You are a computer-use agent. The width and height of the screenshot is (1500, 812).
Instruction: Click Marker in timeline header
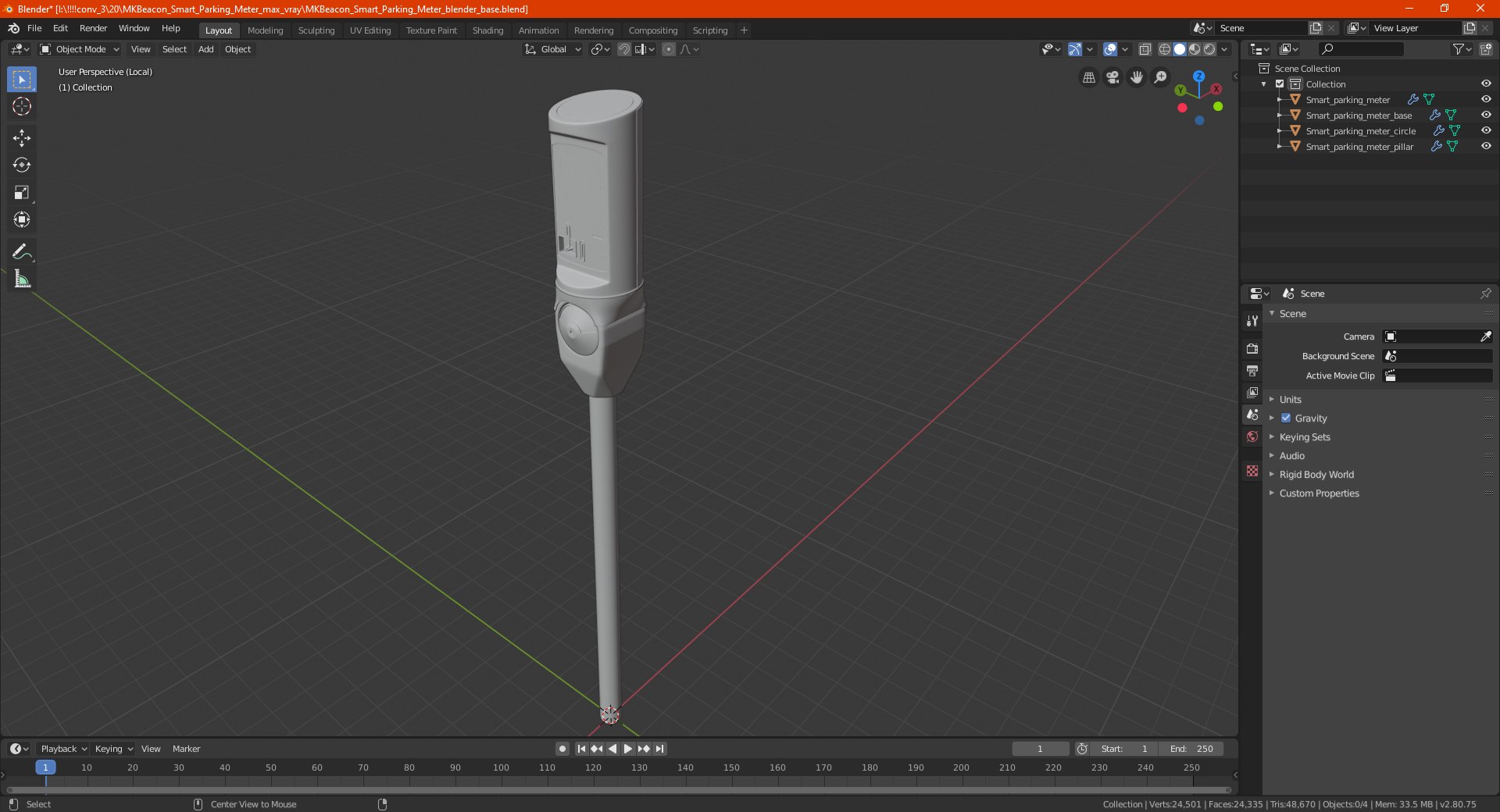pyautogui.click(x=186, y=749)
